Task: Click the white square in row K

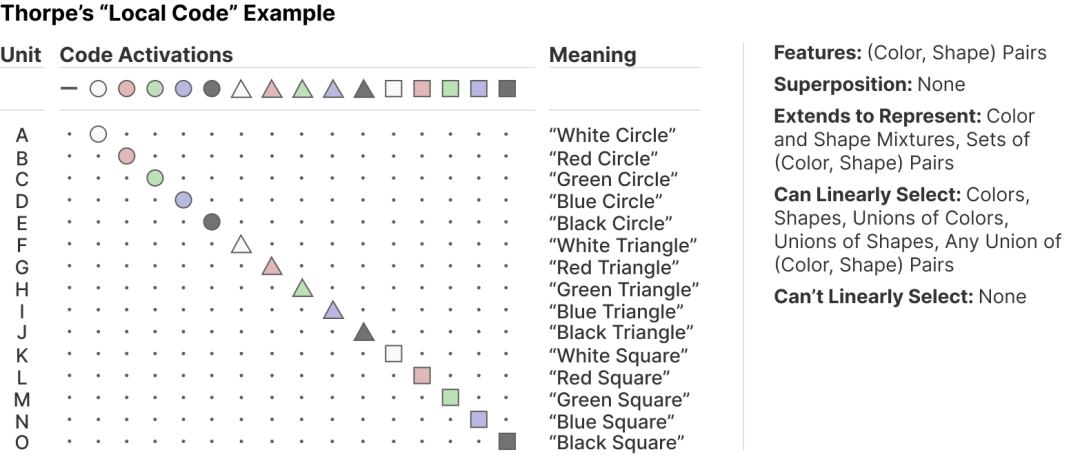Action: pyautogui.click(x=393, y=354)
